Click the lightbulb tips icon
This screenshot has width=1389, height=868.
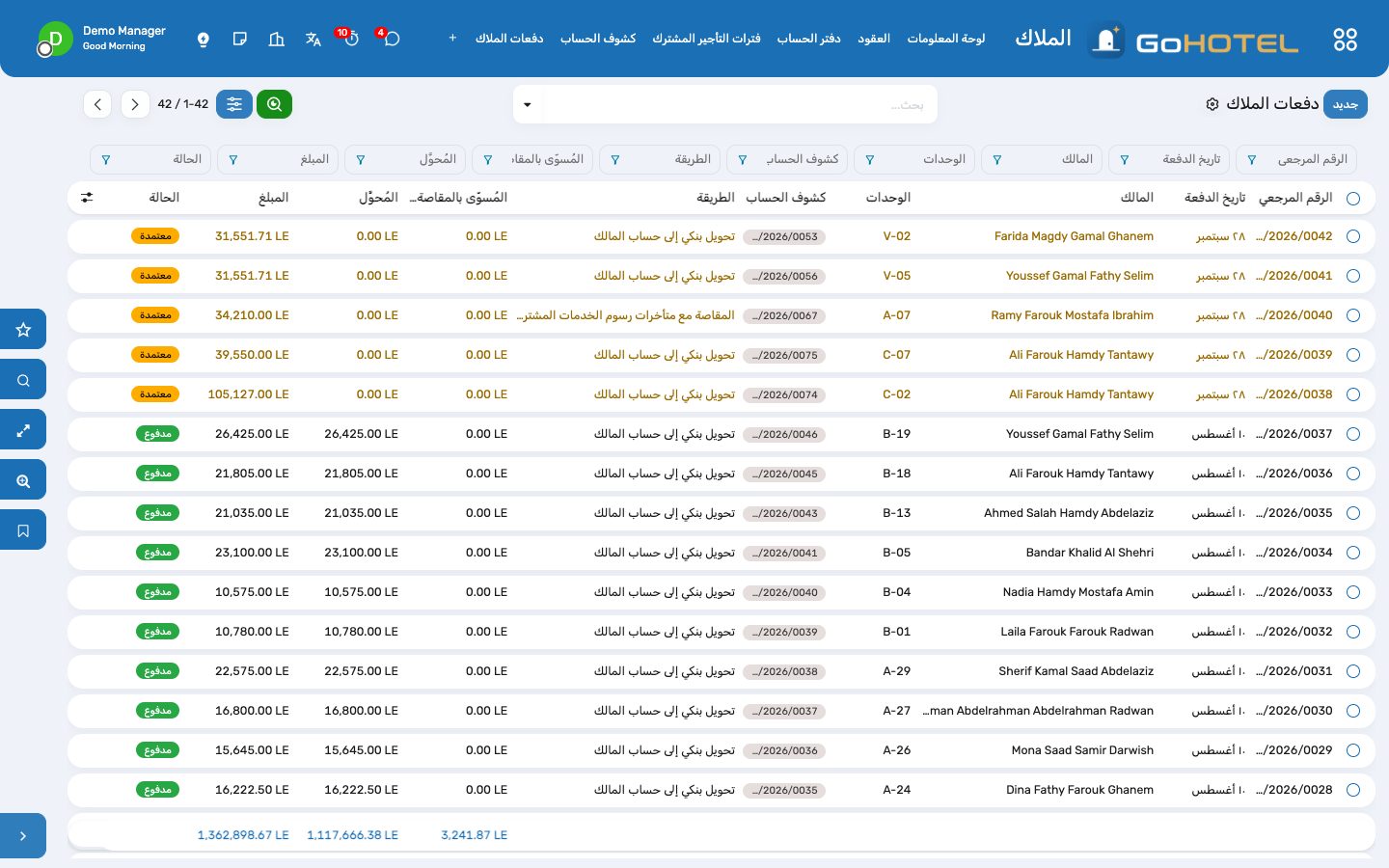(x=204, y=40)
